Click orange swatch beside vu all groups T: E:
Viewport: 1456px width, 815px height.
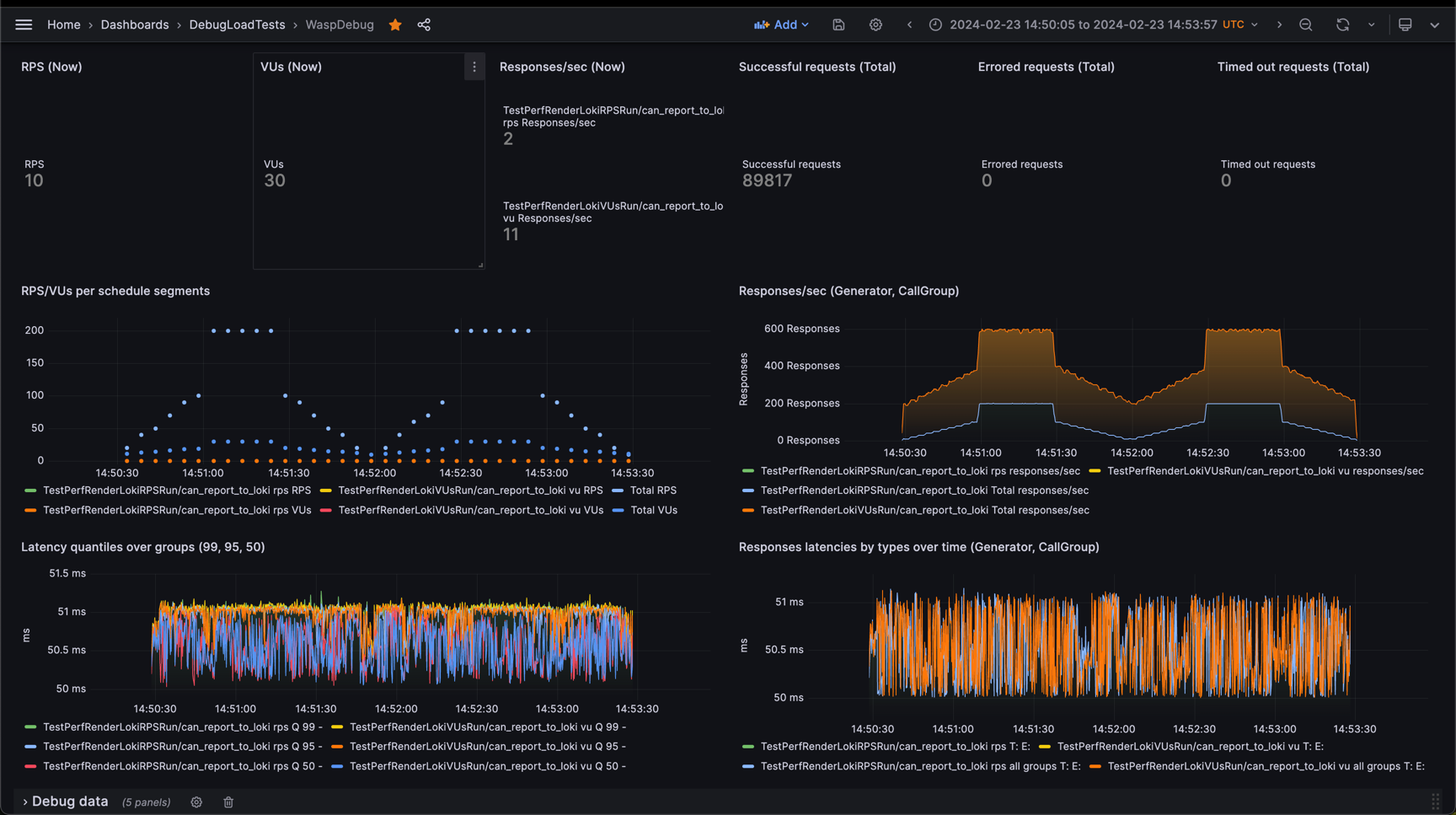coord(1095,766)
